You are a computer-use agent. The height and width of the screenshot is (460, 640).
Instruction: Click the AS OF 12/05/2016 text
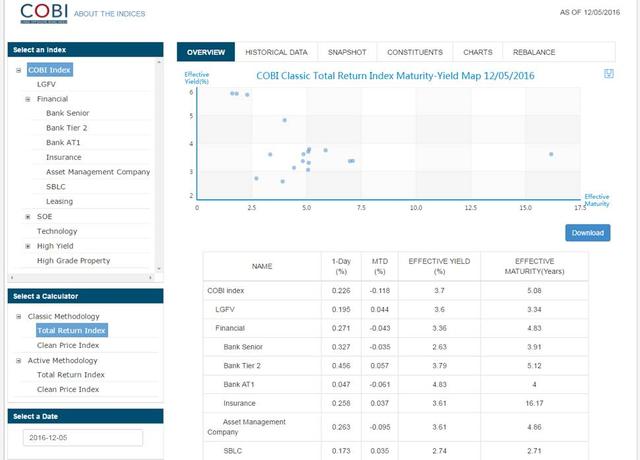[590, 12]
